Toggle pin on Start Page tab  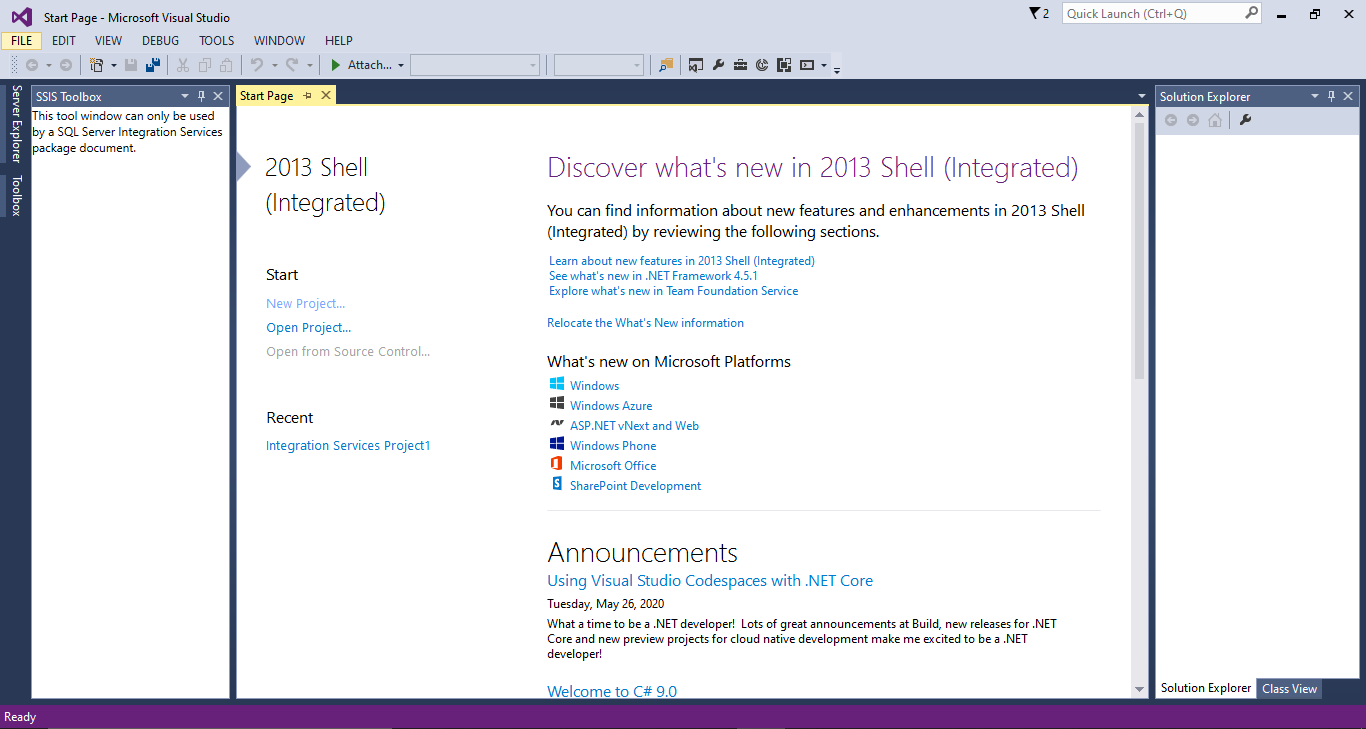coord(307,95)
